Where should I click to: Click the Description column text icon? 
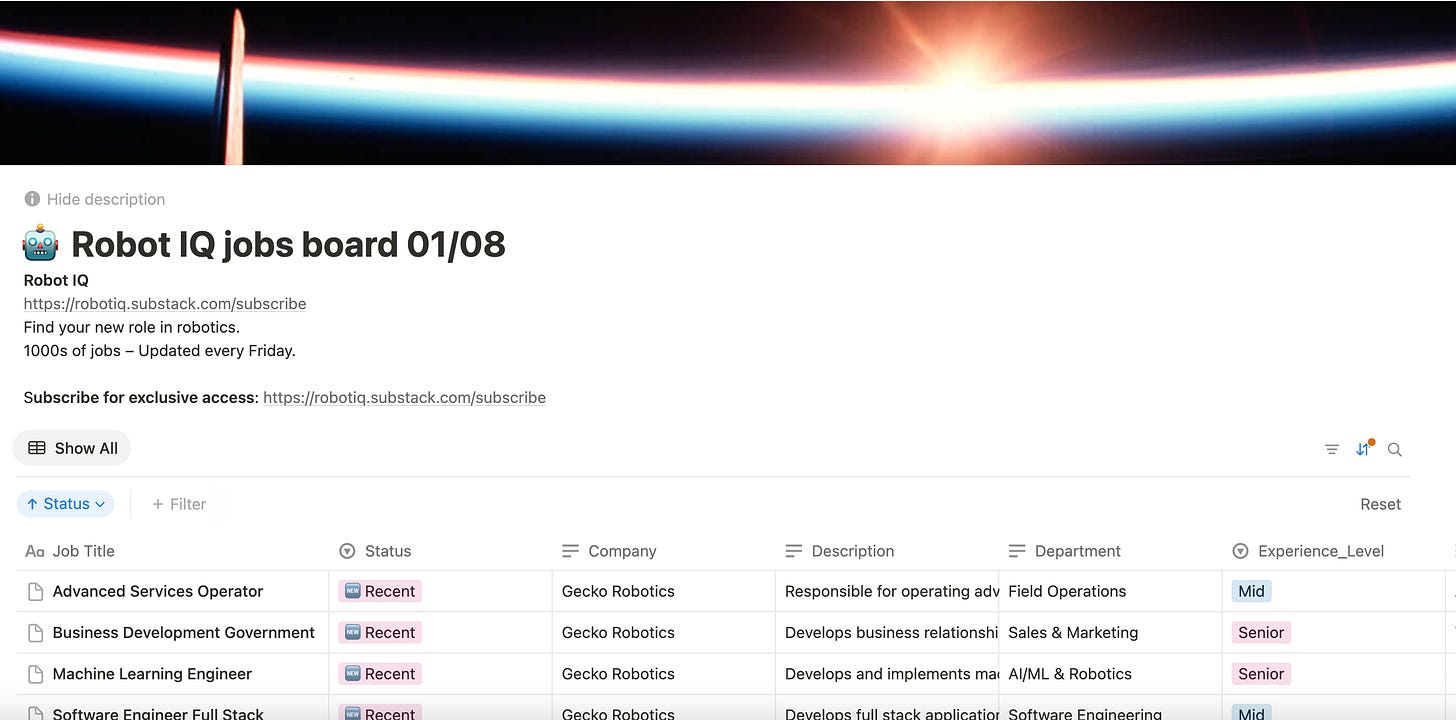[793, 551]
